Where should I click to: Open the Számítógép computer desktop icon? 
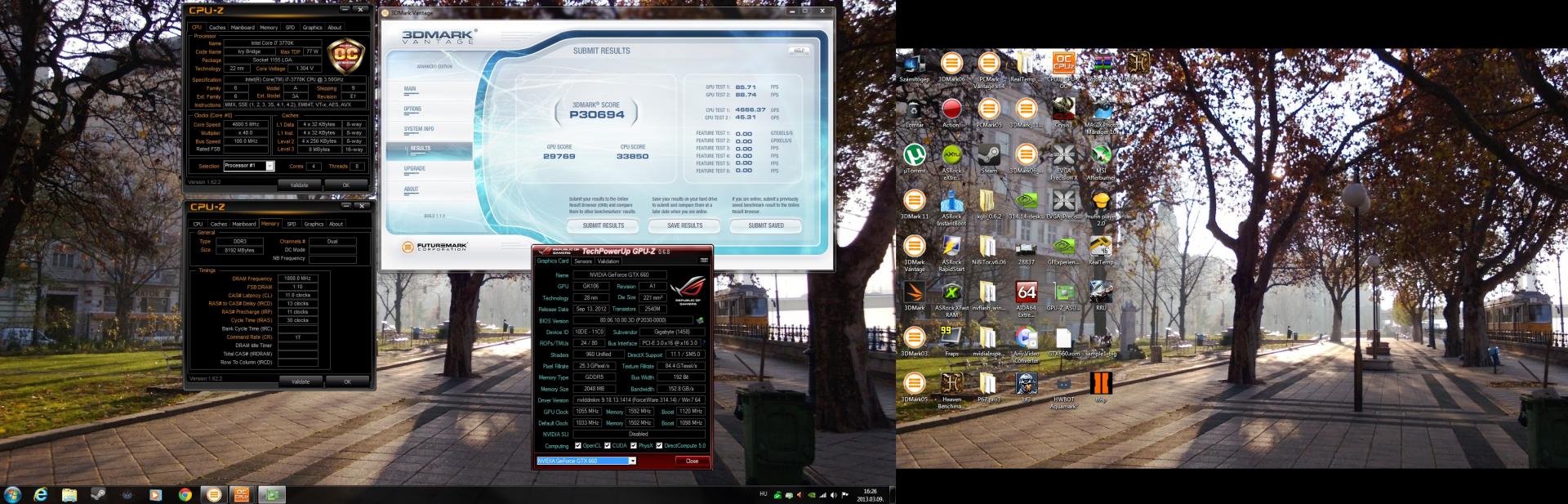[914, 67]
